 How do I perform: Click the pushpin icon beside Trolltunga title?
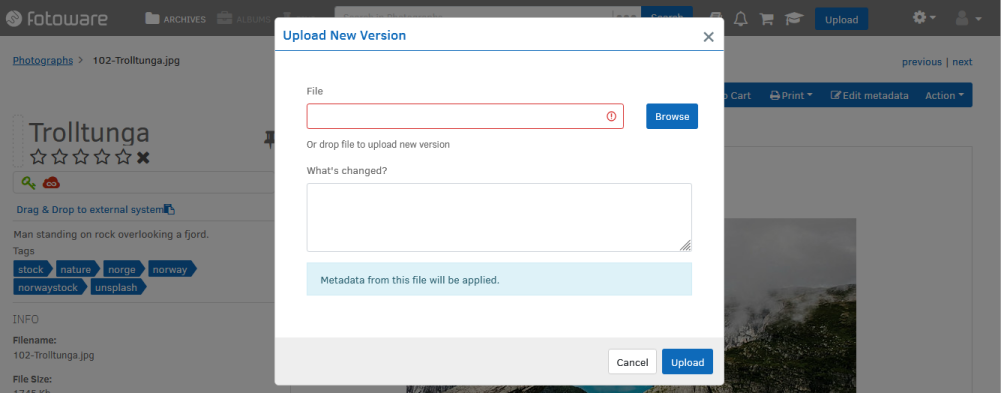[x=269, y=140]
